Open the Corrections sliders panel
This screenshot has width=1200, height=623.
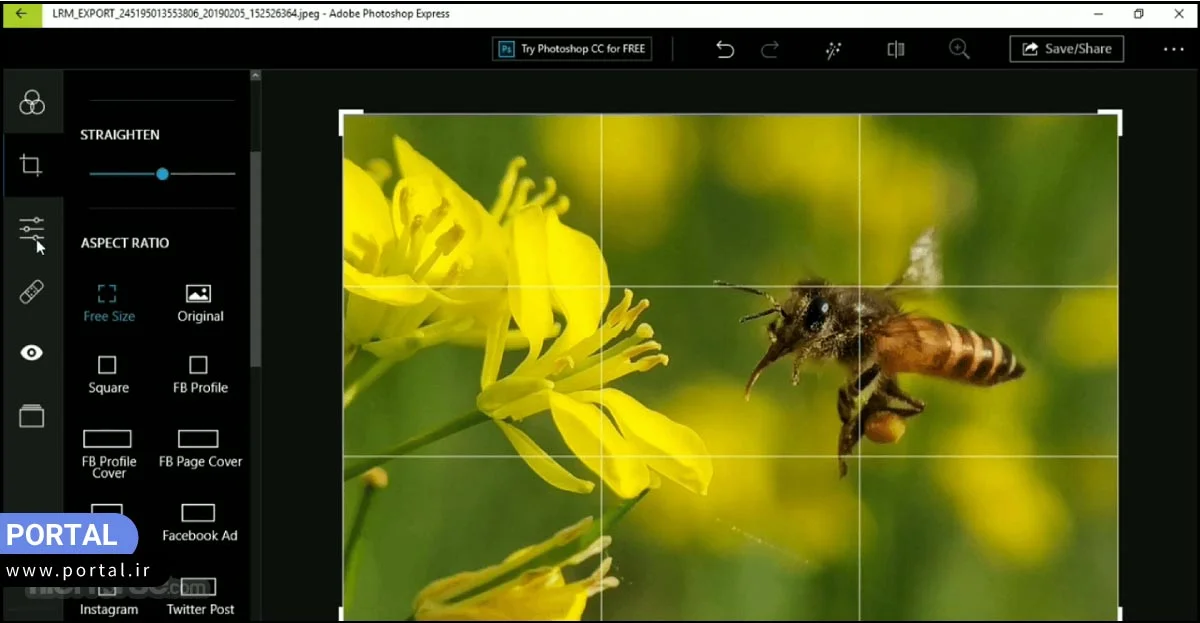coord(32,229)
